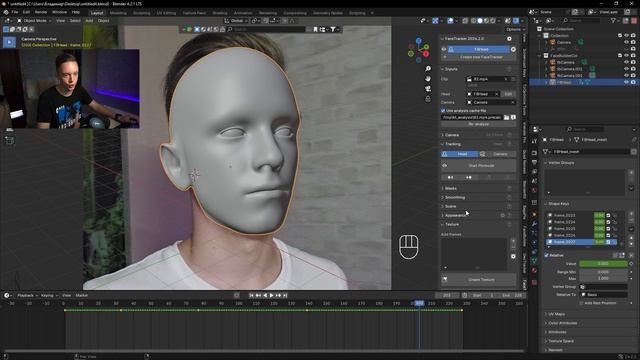Collapse the Inputs panel section
Screen dimensions: 640x360
tap(451, 69)
